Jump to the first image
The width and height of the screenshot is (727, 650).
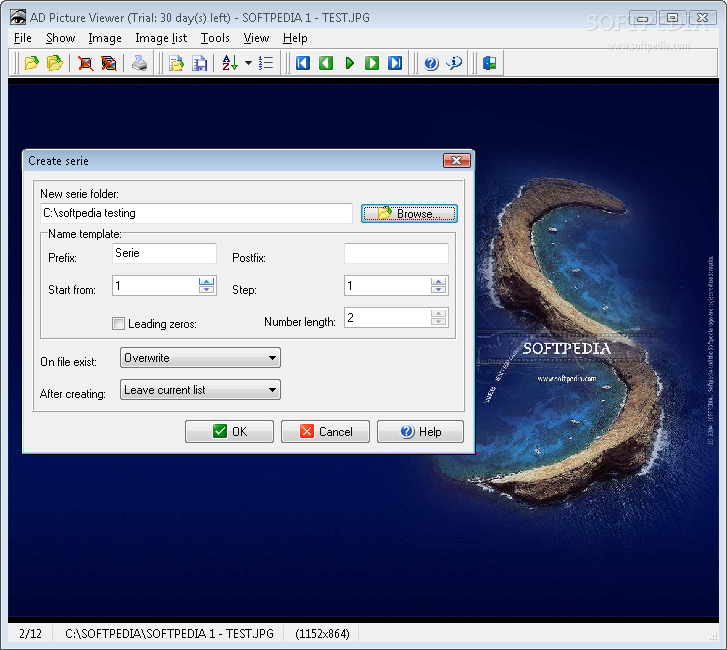point(303,63)
